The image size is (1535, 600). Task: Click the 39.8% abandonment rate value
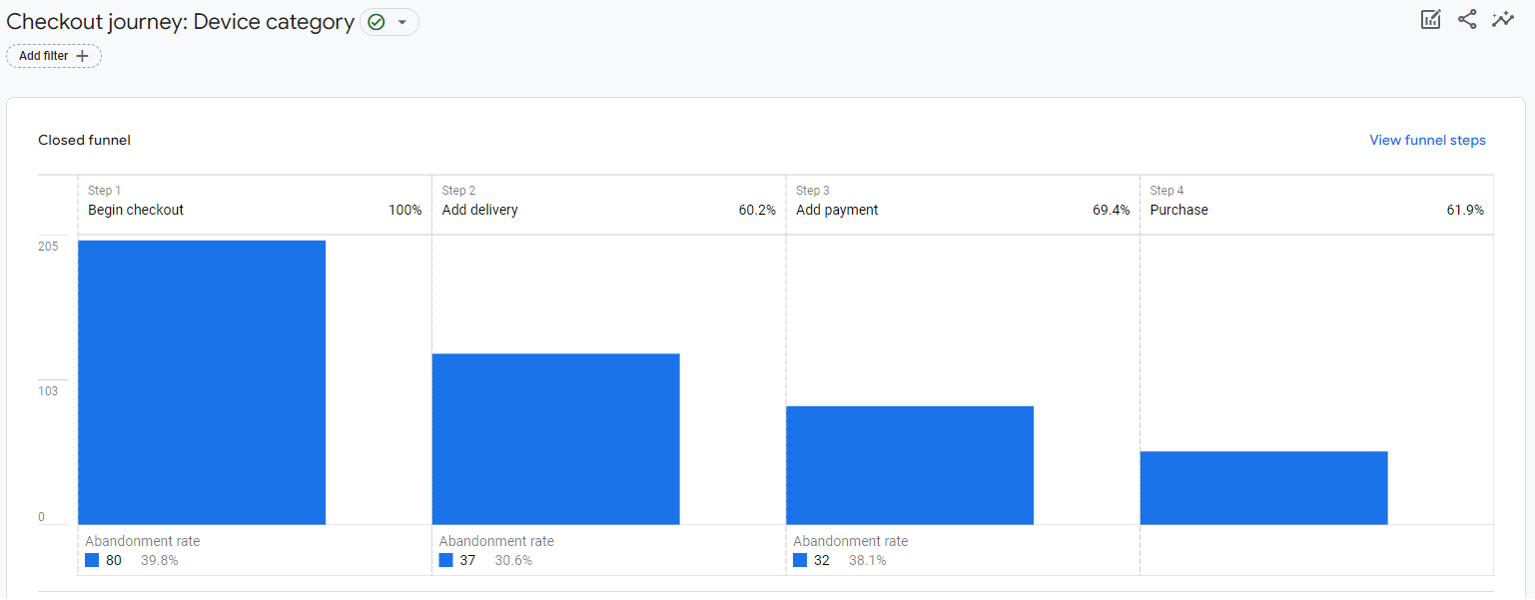pyautogui.click(x=160, y=560)
